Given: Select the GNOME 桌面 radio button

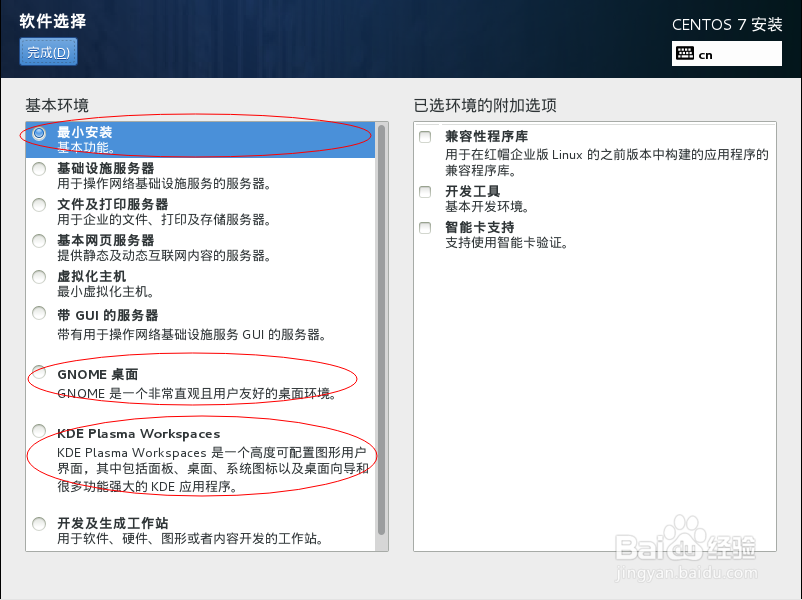Looking at the screenshot, I should (x=39, y=372).
